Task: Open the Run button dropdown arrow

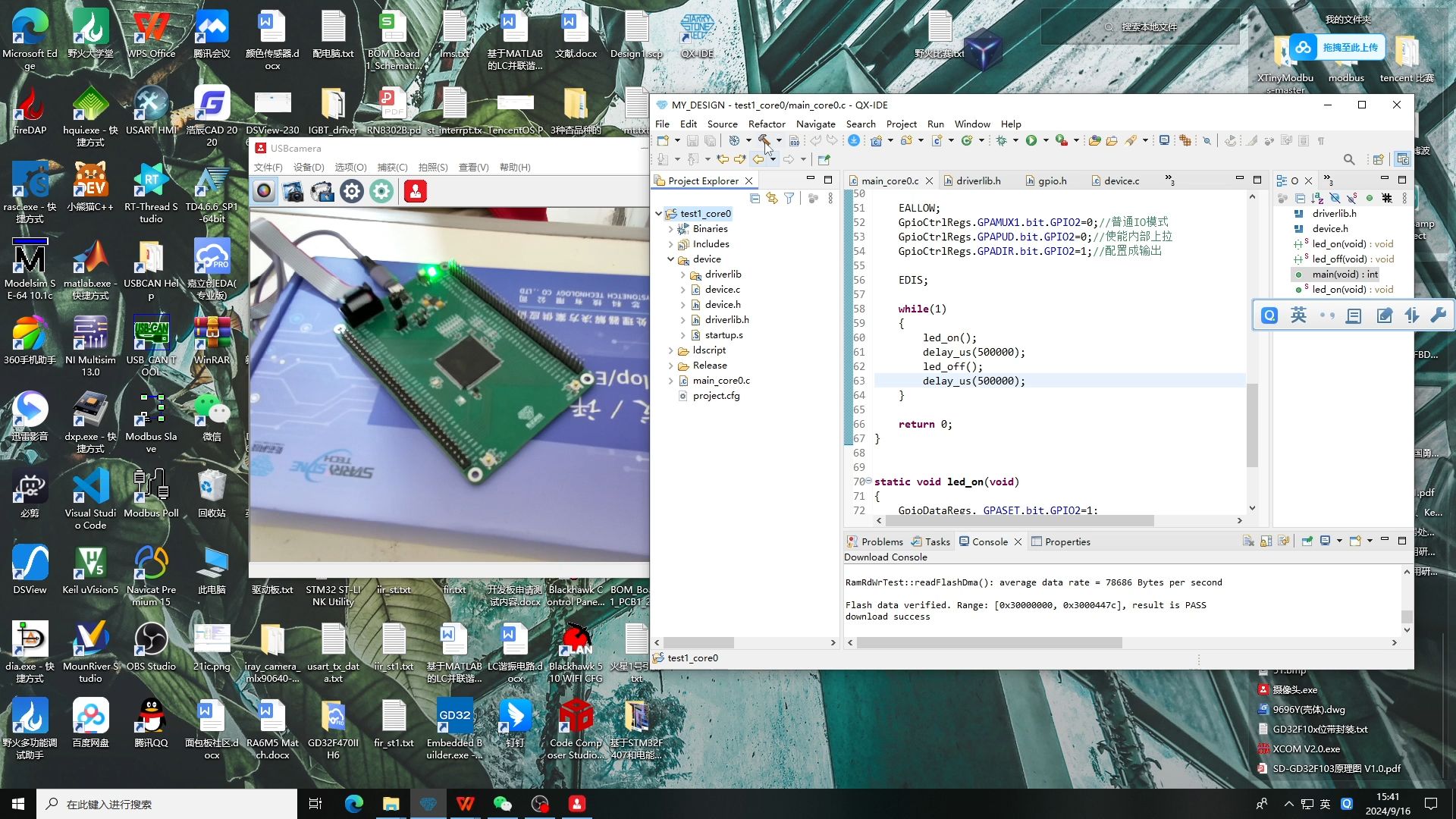Action: tap(1046, 140)
